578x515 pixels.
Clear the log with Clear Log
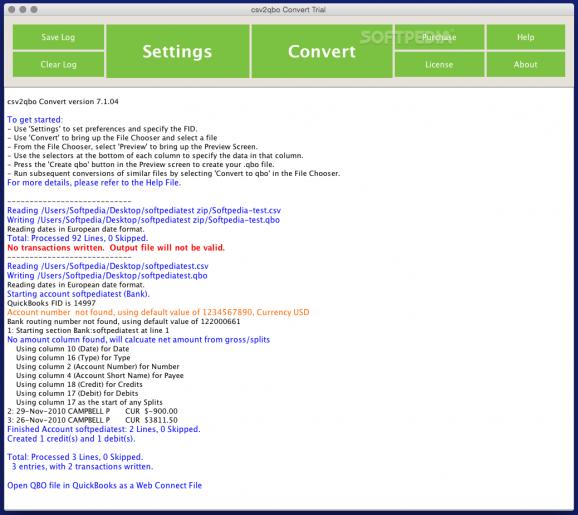tap(58, 65)
